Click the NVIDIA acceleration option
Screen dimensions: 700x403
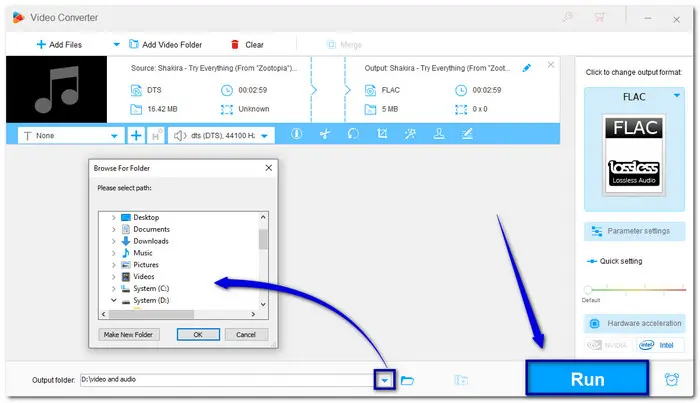(x=608, y=345)
